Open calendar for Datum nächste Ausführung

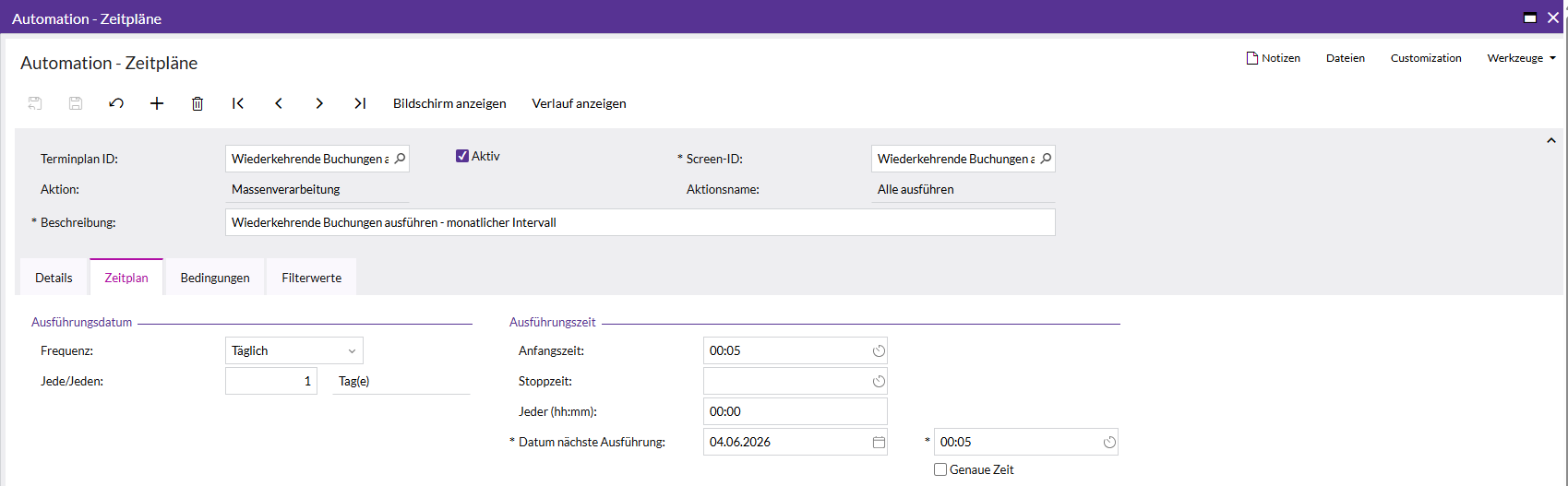pos(879,442)
